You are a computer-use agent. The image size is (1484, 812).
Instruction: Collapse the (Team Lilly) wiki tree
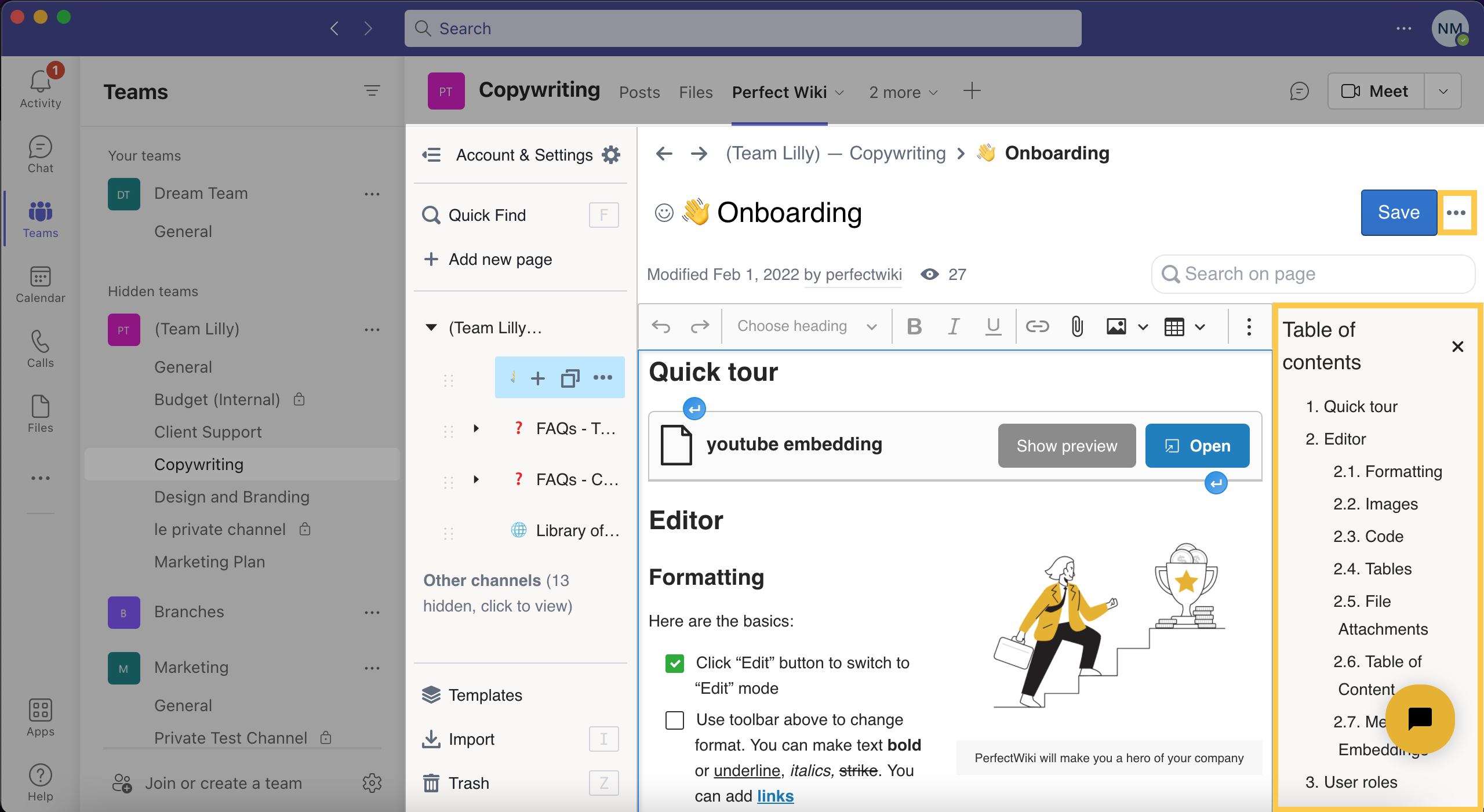pos(431,328)
